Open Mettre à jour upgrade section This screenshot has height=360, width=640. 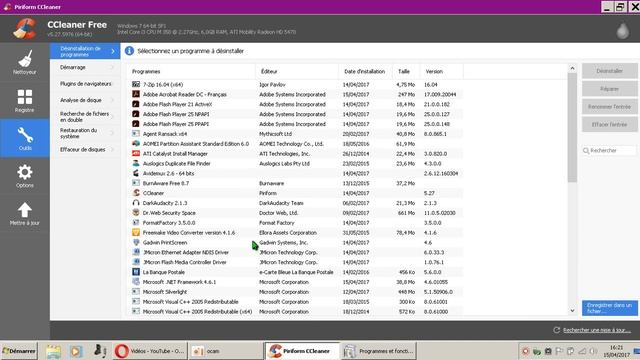point(24,214)
